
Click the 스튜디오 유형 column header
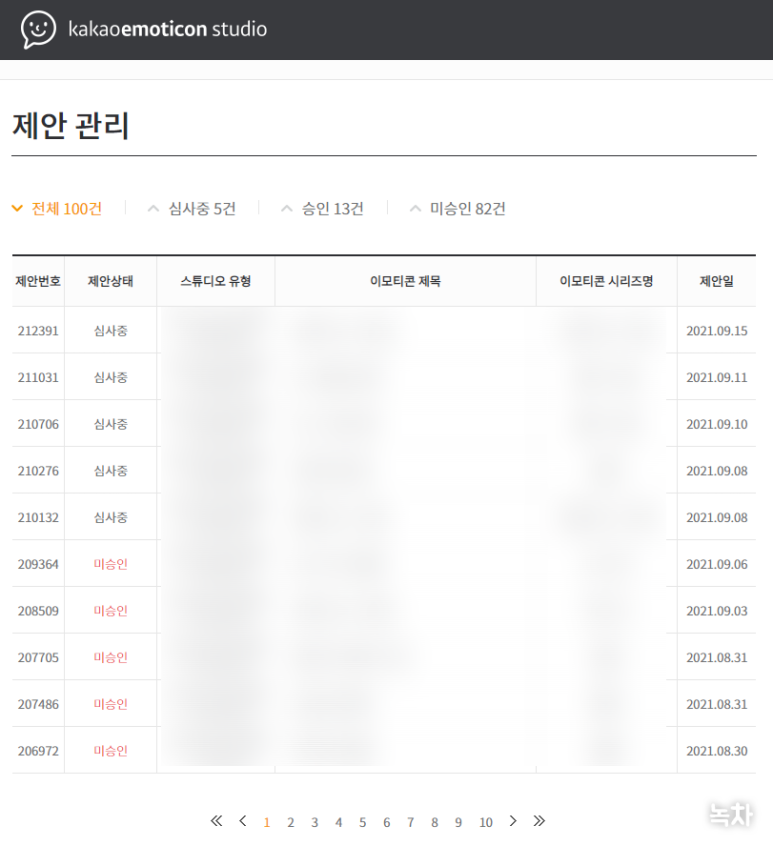[216, 281]
